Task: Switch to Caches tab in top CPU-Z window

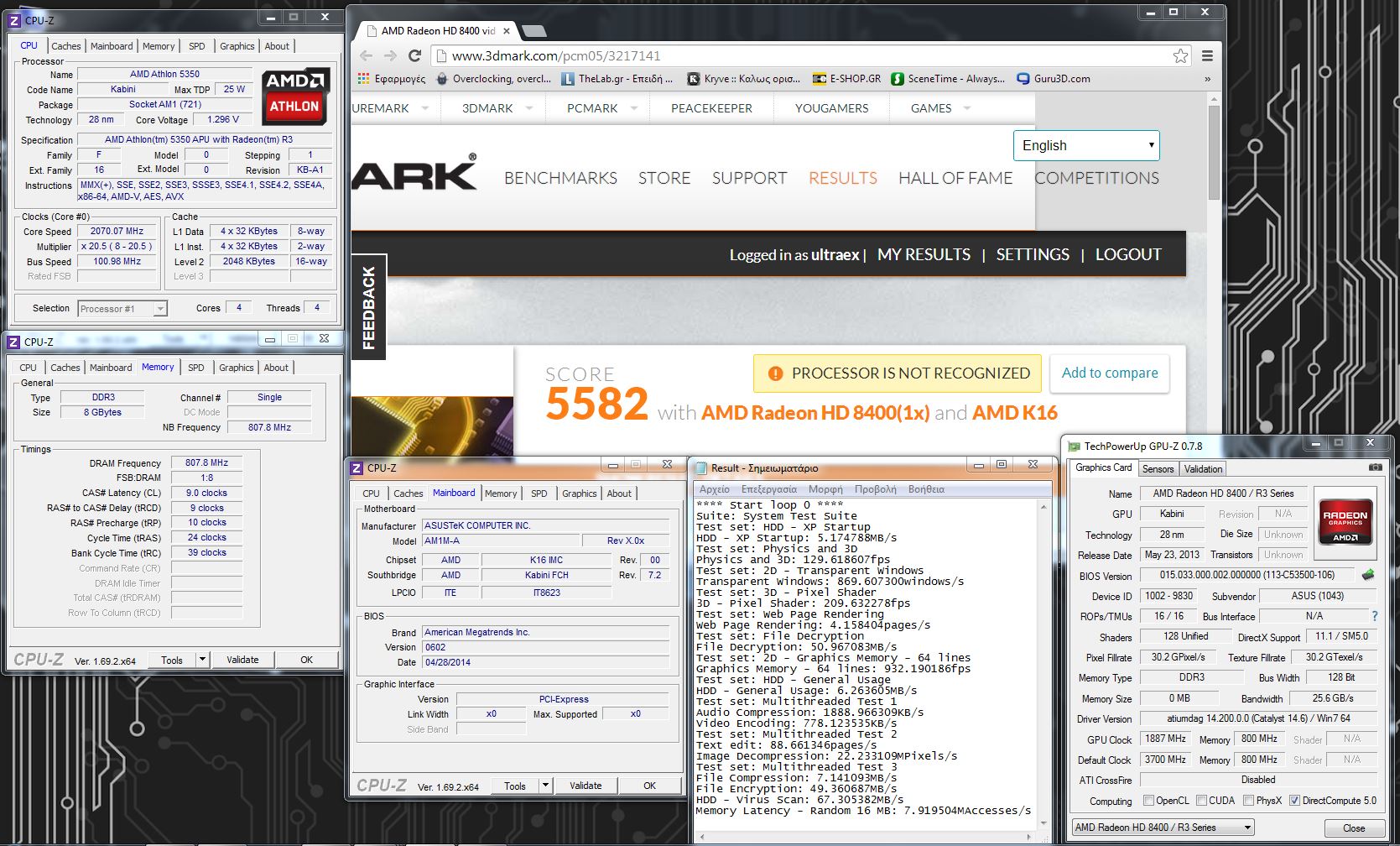Action: [x=66, y=46]
